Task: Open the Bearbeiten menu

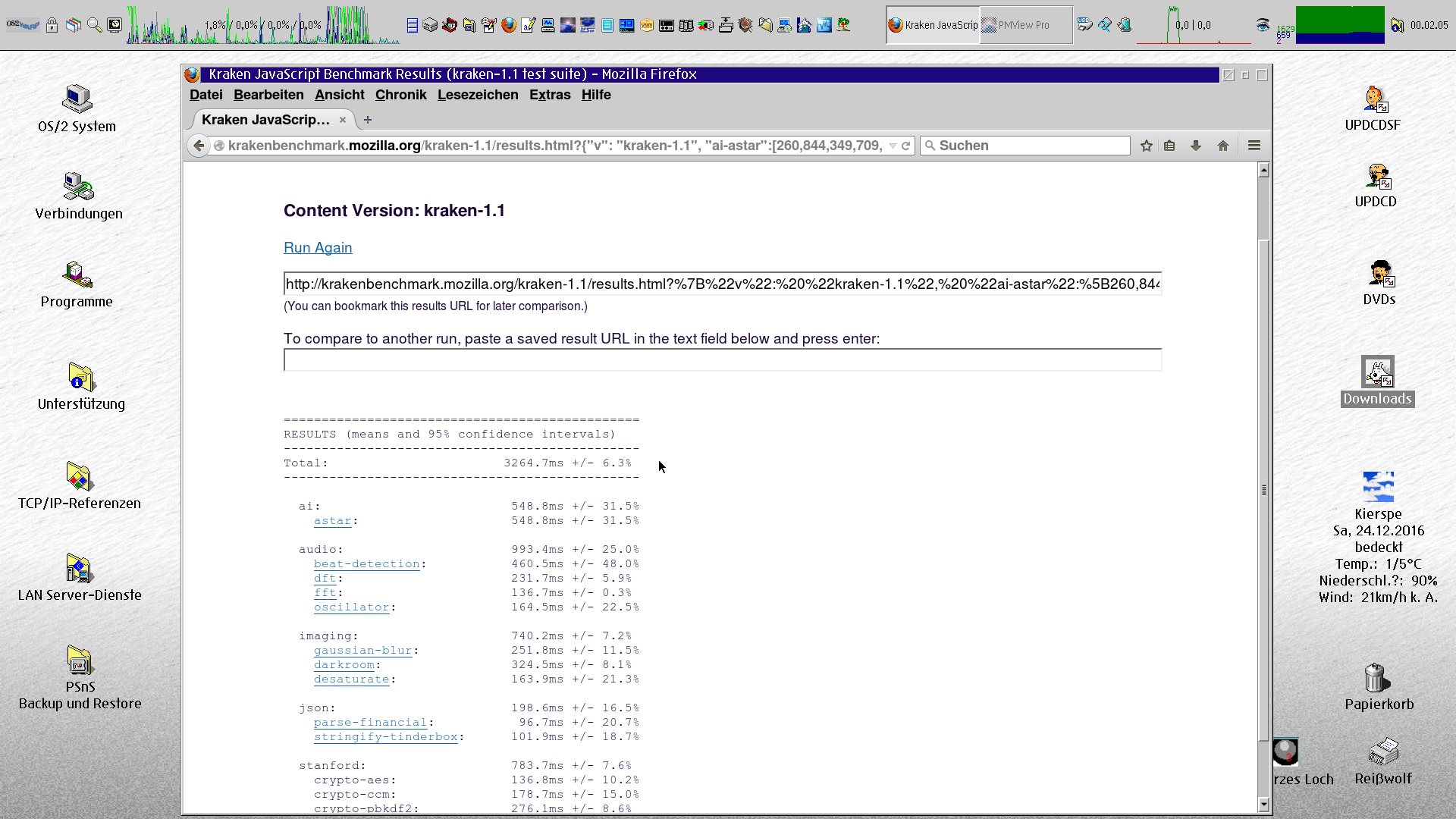Action: (x=268, y=95)
